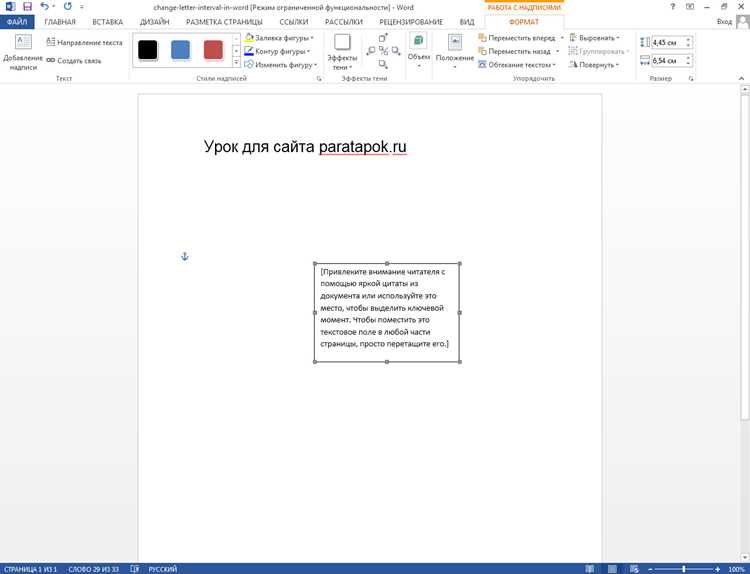This screenshot has width=750, height=574.
Task: Adjust the zoom slider in status bar
Action: (684, 569)
